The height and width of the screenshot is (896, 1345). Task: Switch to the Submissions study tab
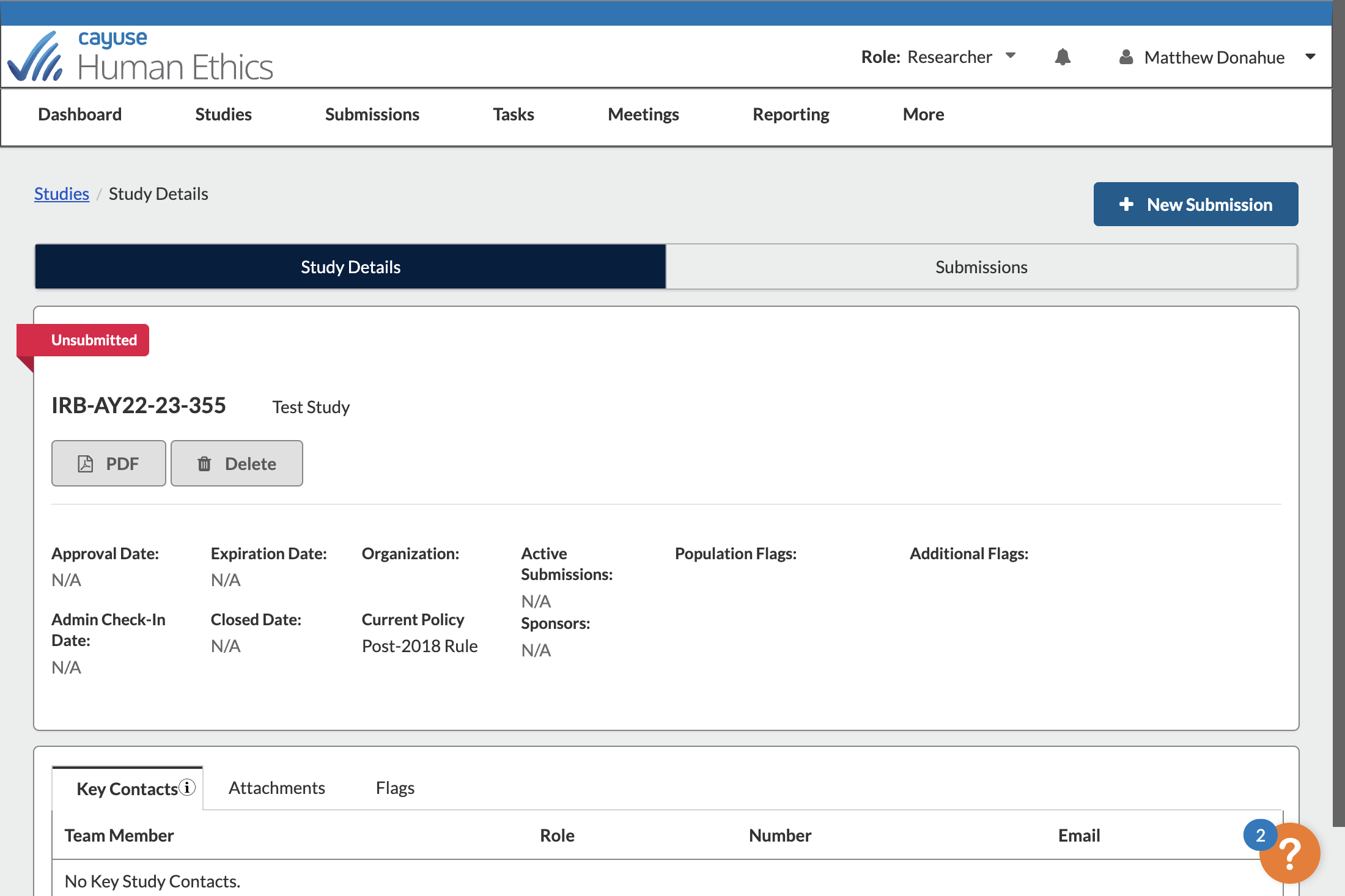981,267
